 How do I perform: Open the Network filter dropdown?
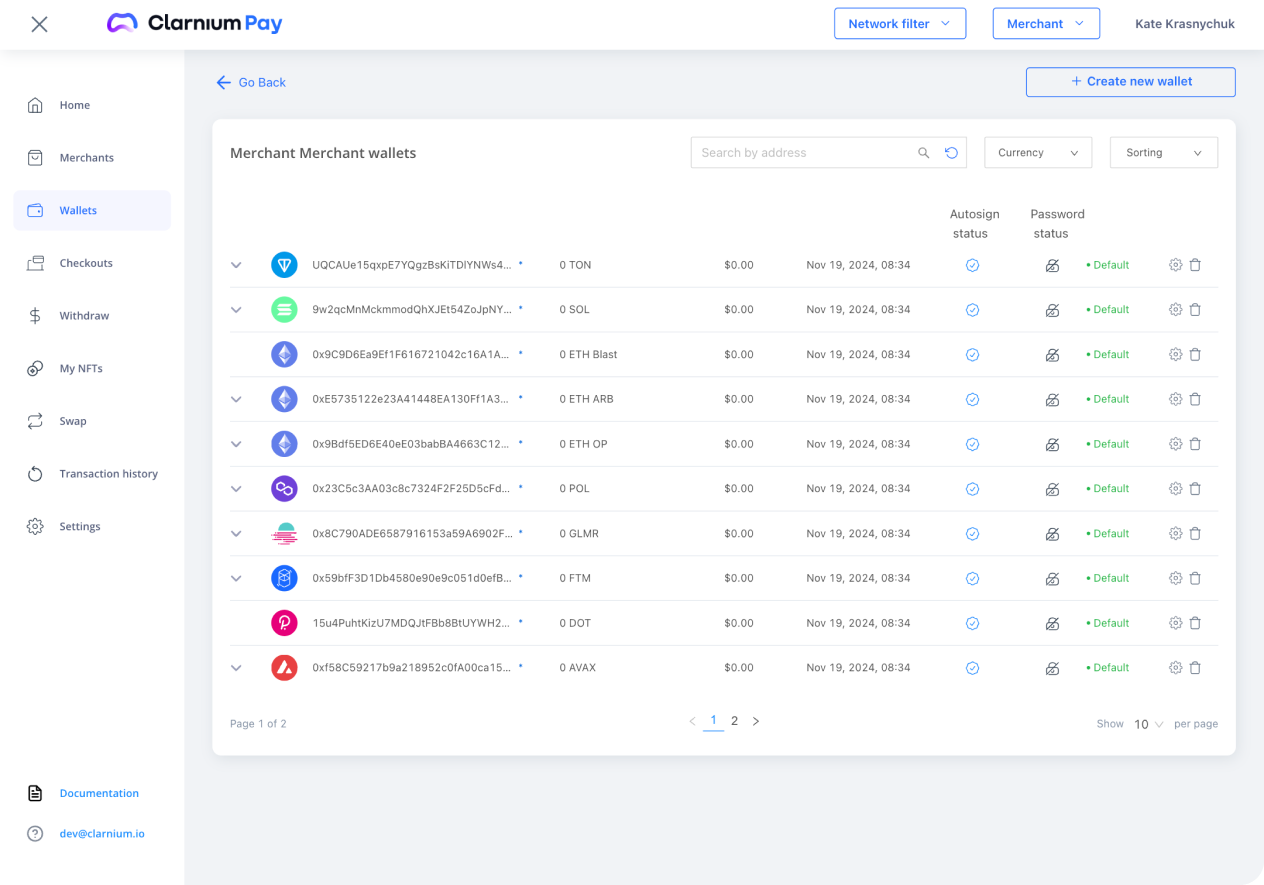pyautogui.click(x=900, y=24)
